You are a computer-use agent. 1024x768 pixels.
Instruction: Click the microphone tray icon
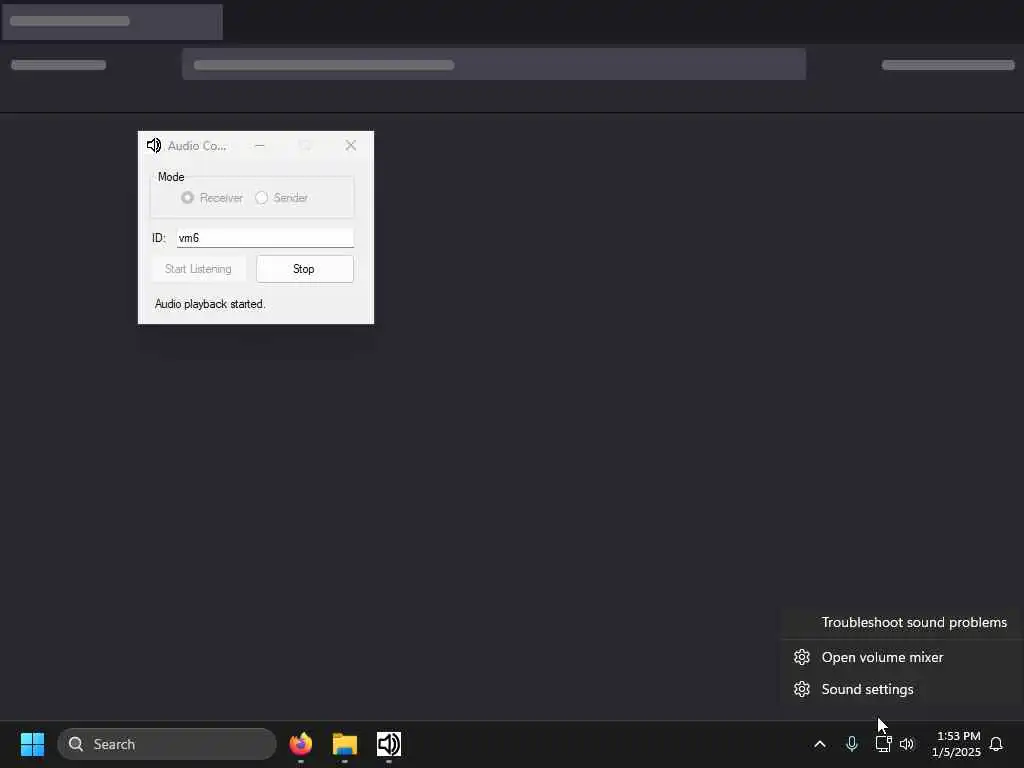click(x=852, y=744)
